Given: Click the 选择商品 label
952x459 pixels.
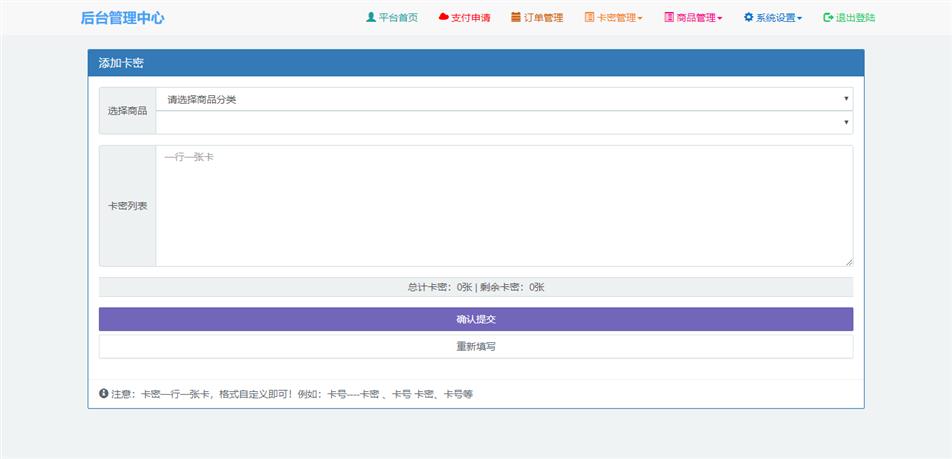Looking at the screenshot, I should 128,110.
